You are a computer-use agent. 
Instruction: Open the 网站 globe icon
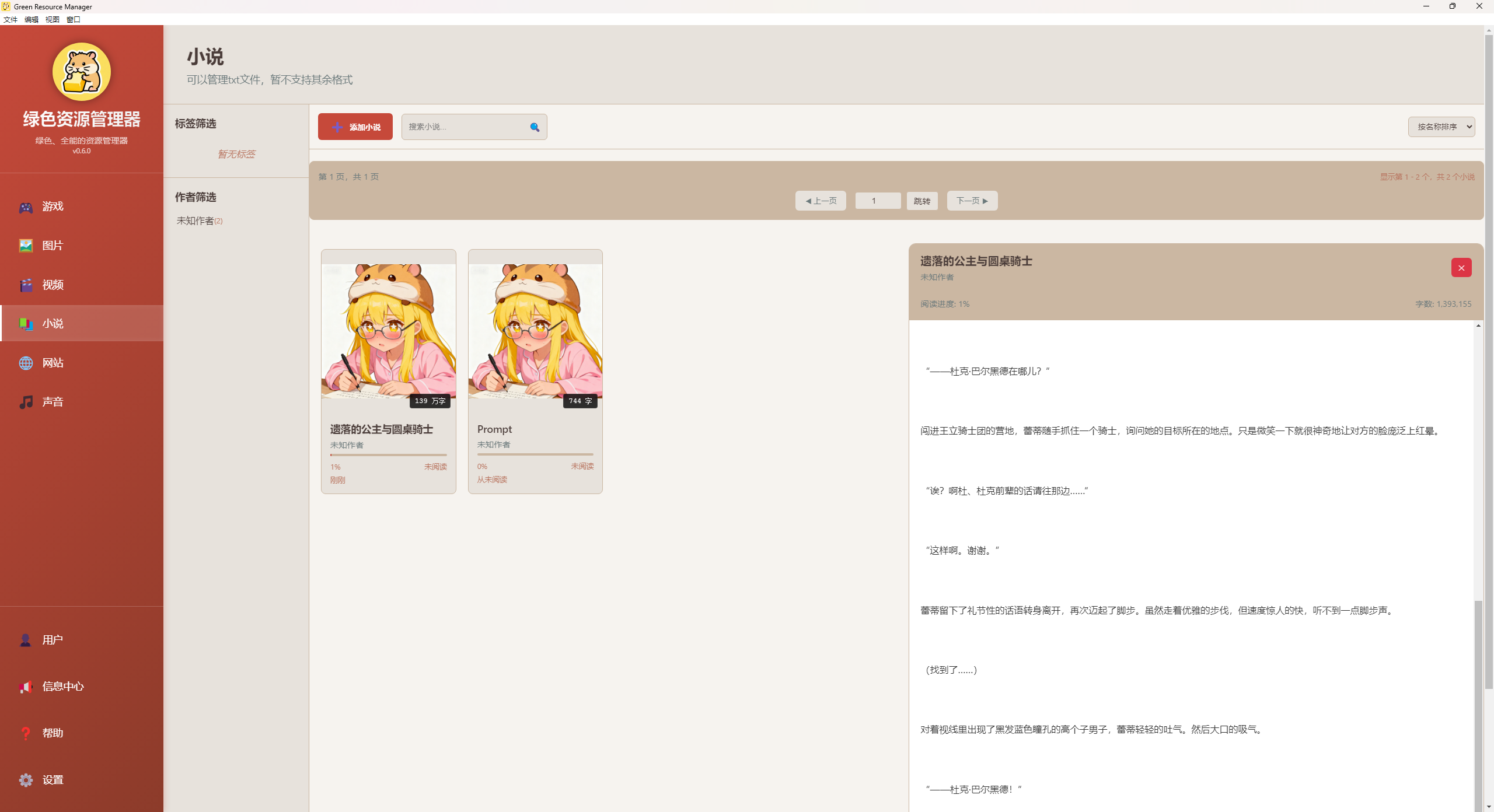coord(26,363)
